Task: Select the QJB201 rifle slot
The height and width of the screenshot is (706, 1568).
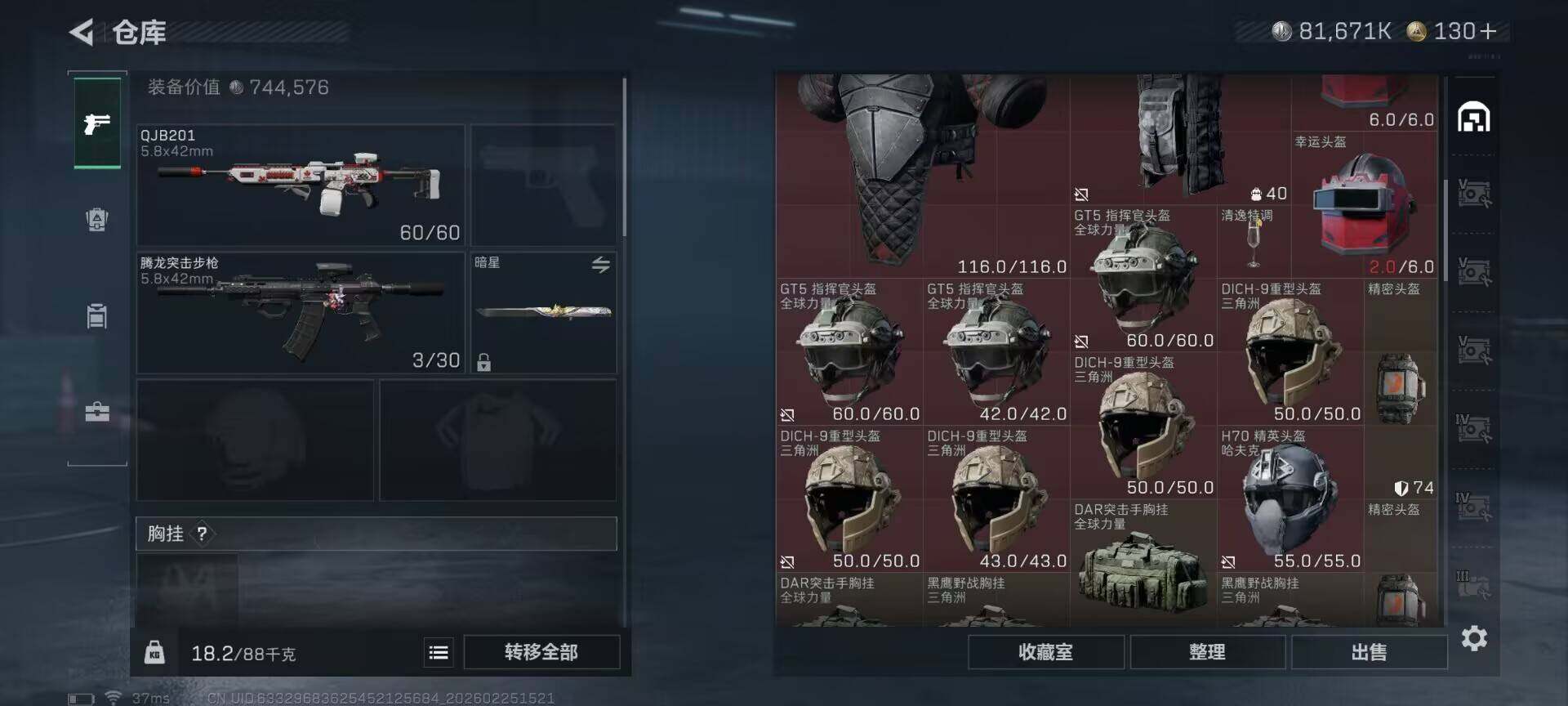Action: tap(301, 185)
